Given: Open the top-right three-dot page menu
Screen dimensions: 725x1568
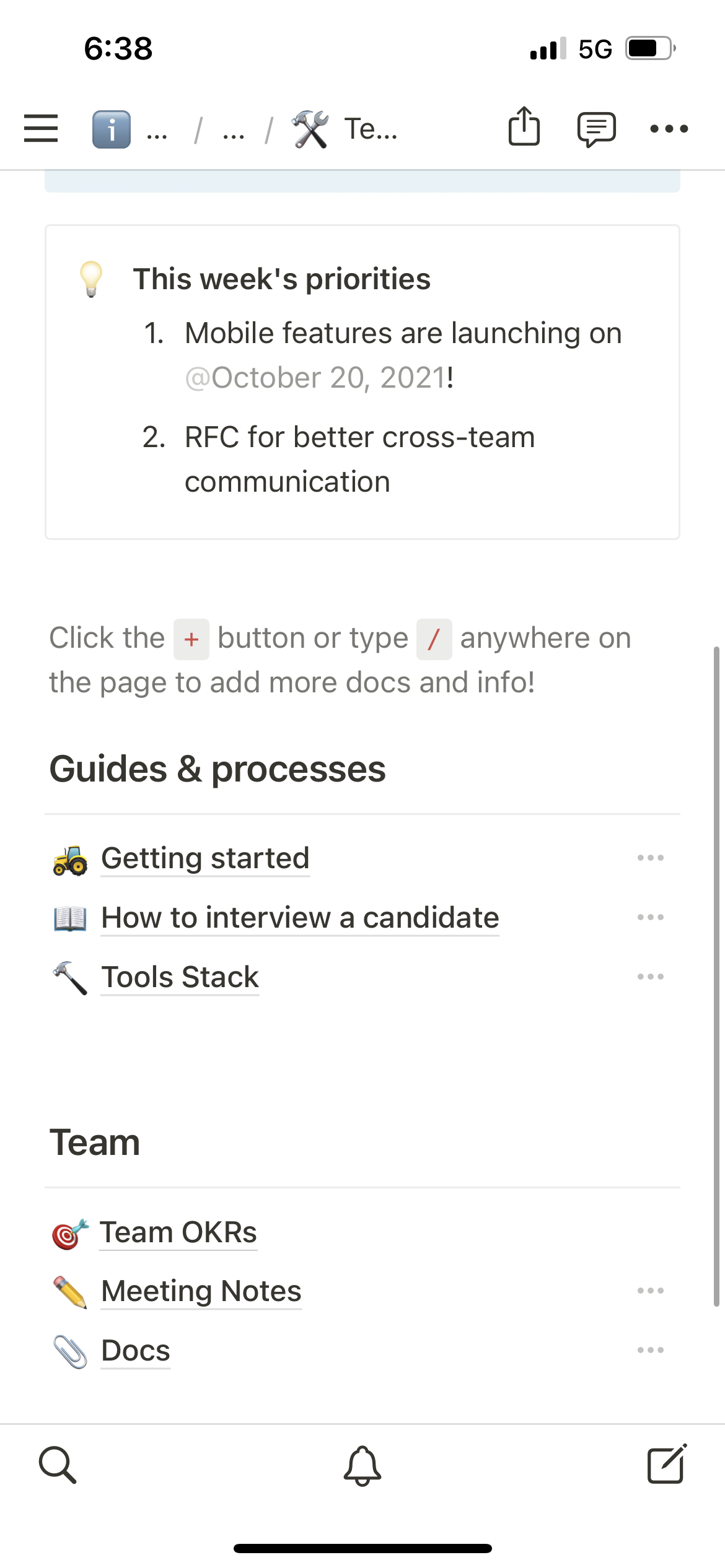Looking at the screenshot, I should 669,129.
